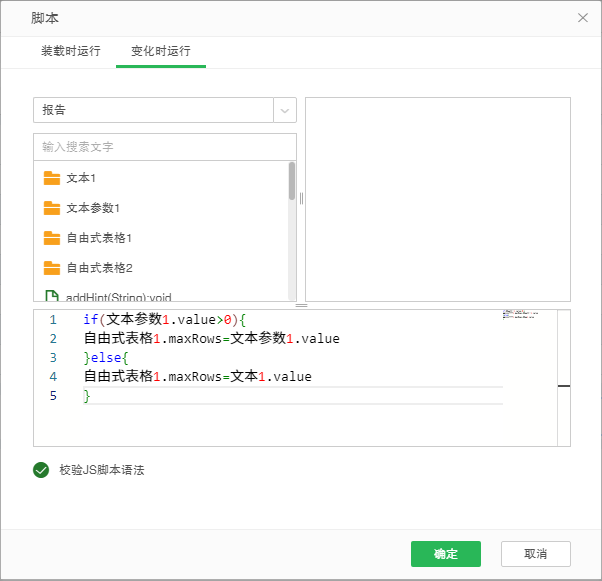
Task: Click line 5 in the code editor
Action: click(x=290, y=396)
